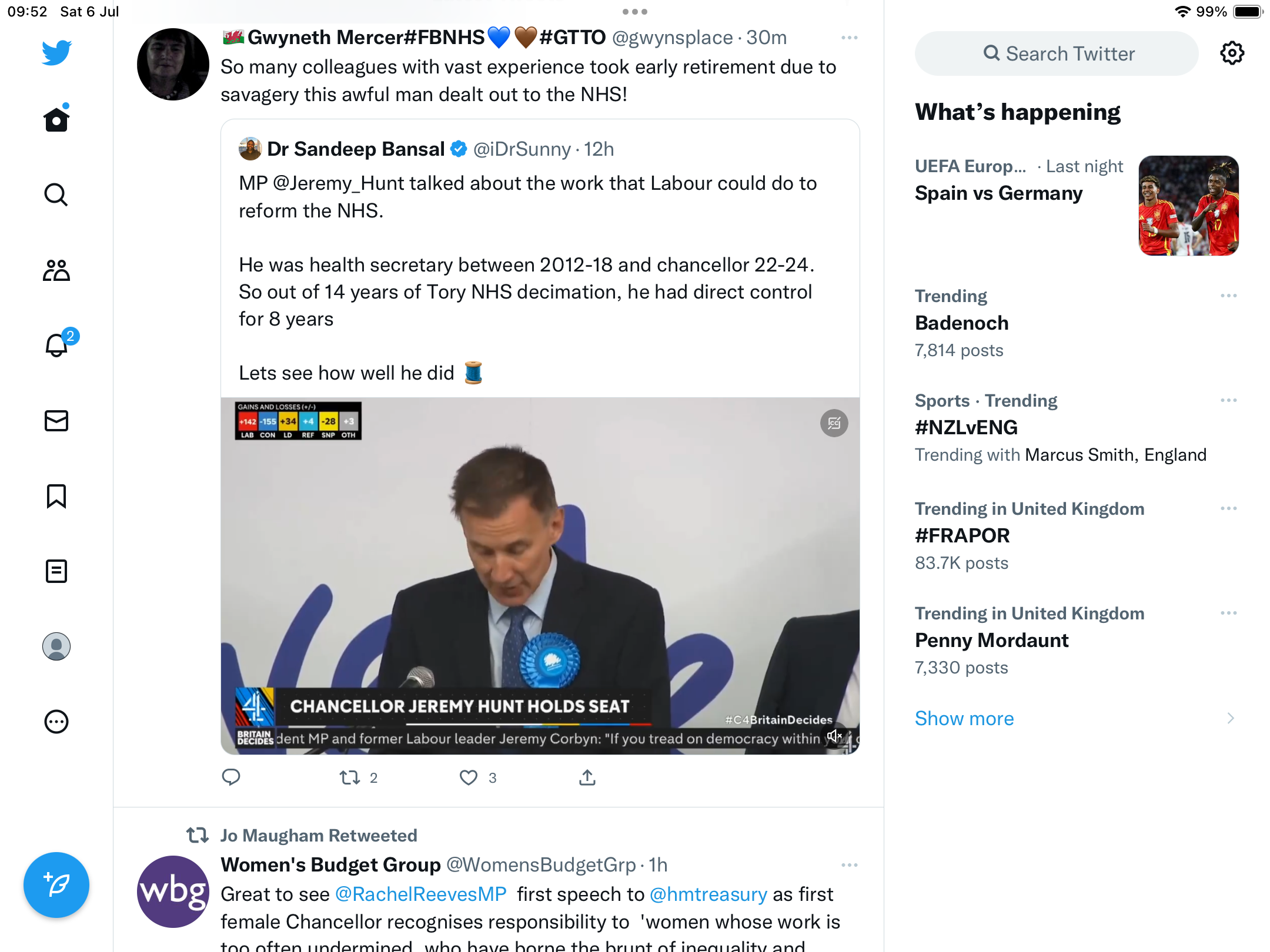Open the Penny Mordaunt trending topic
The image size is (1270, 952).
pos(991,640)
